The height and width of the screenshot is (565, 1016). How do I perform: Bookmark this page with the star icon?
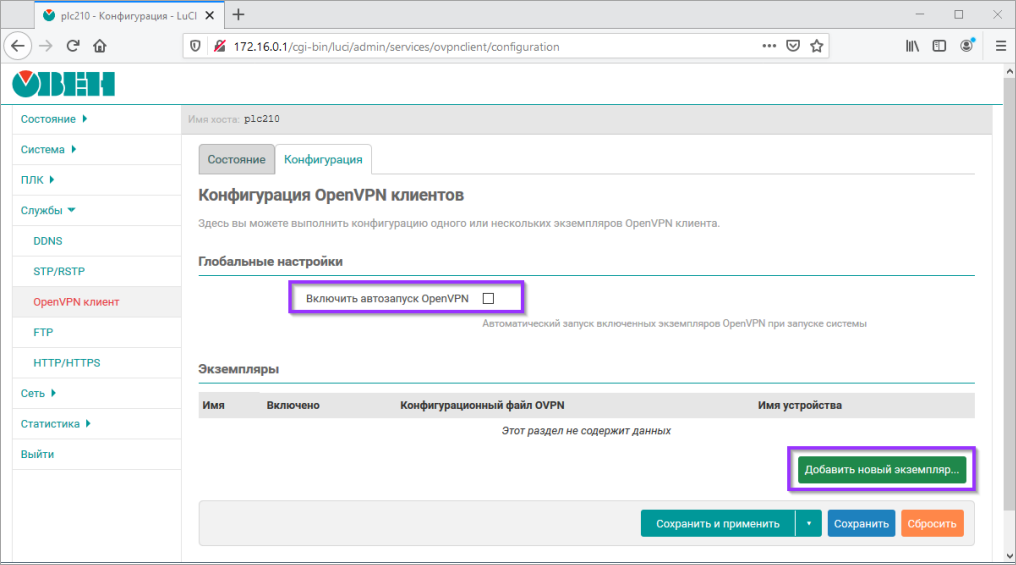(817, 46)
